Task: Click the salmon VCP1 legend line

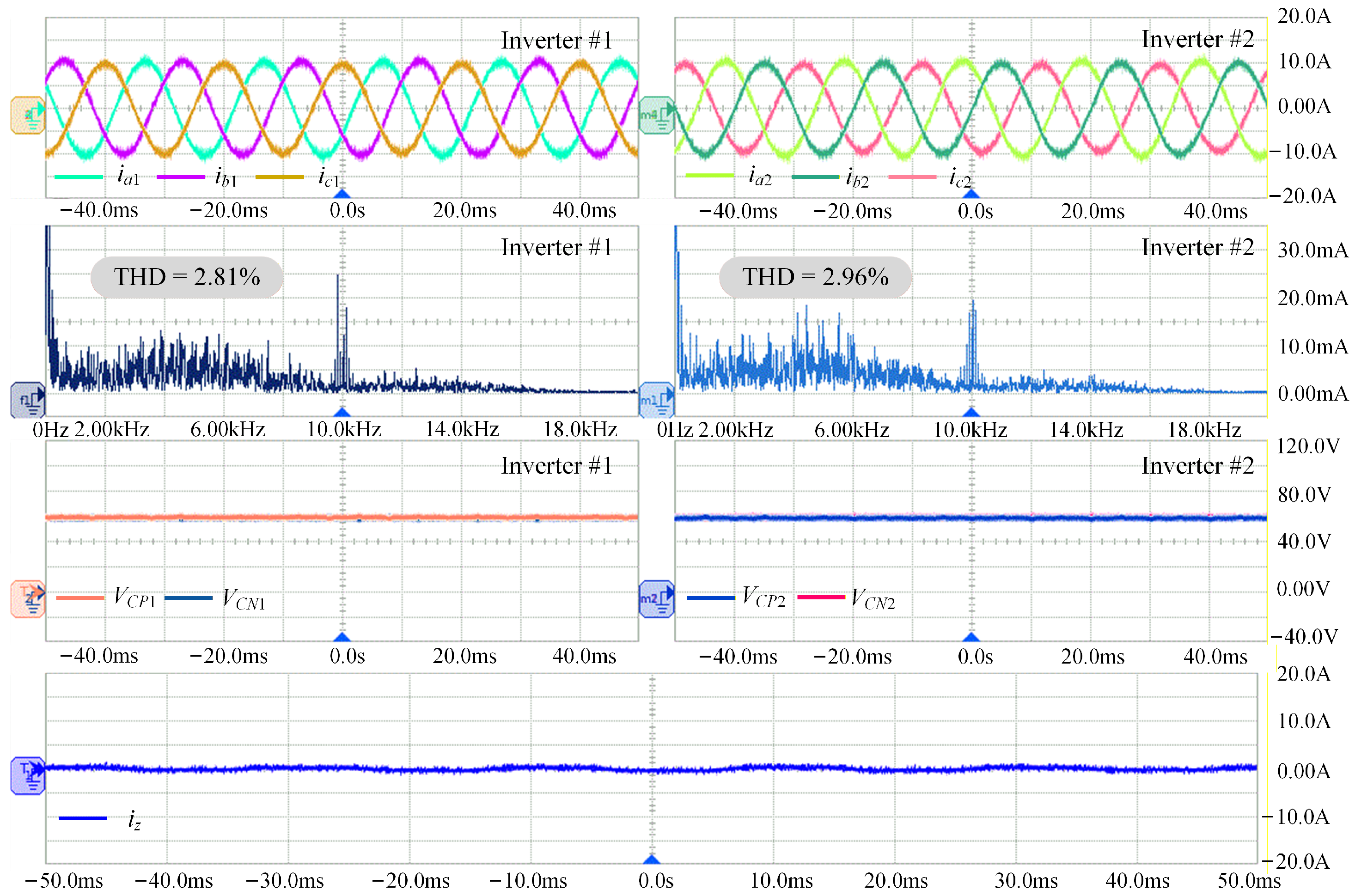Action: tap(80, 598)
